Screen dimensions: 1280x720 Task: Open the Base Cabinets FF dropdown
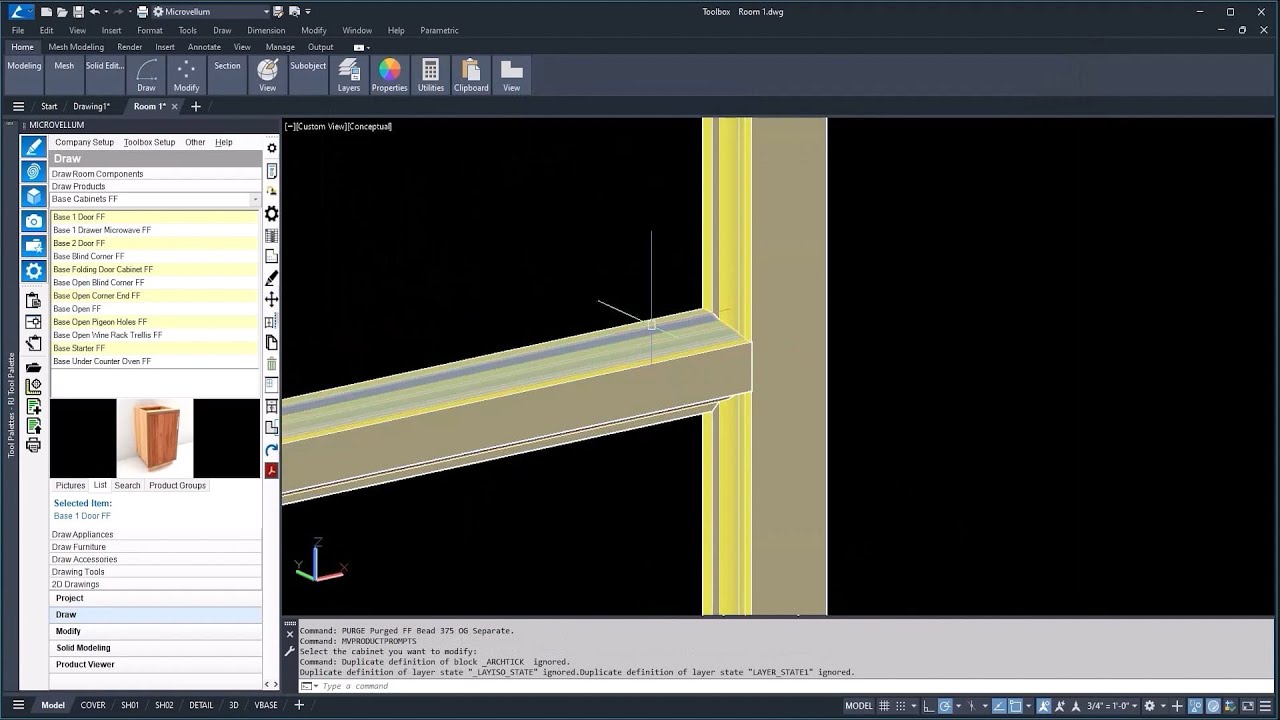click(x=155, y=199)
